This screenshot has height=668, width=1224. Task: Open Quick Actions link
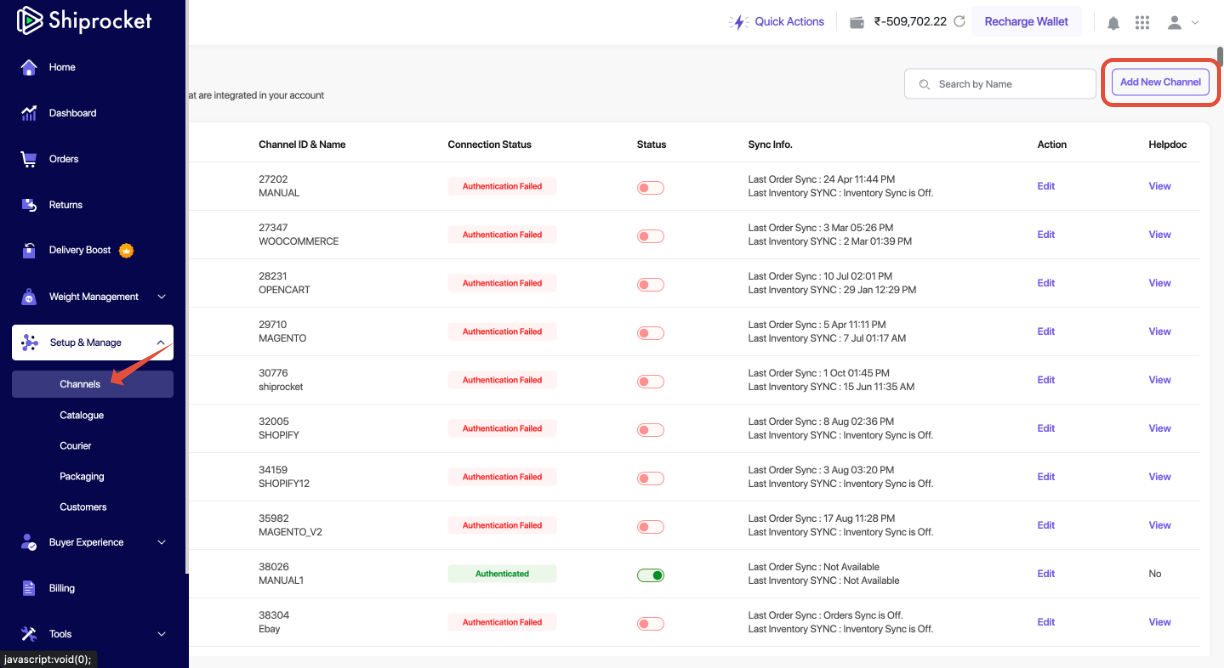coord(789,22)
